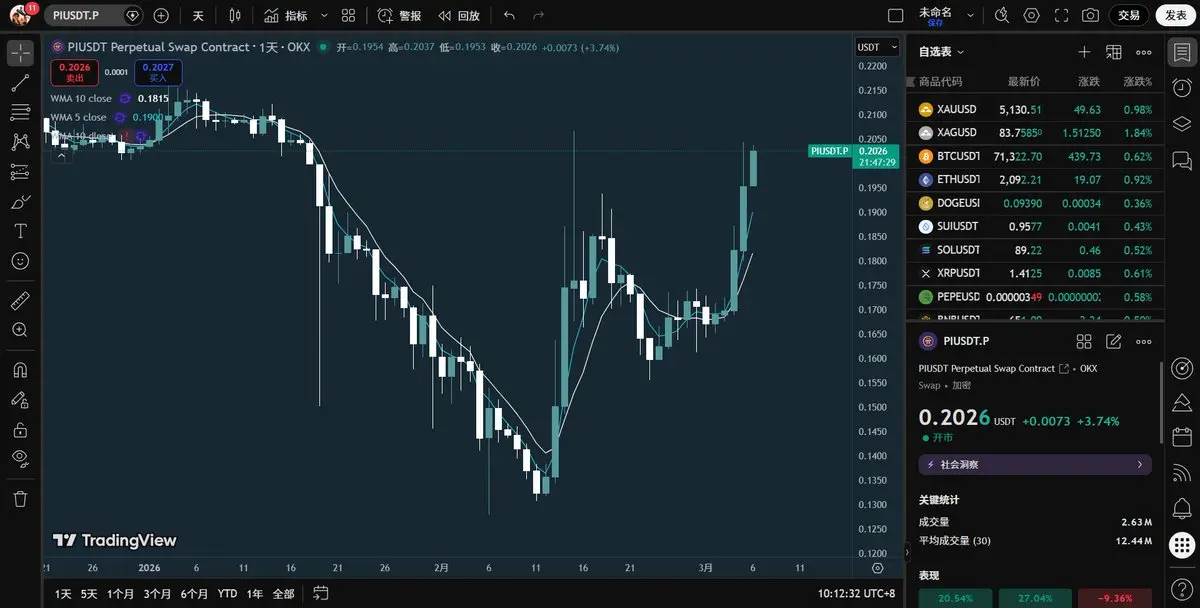Toggle hide all drawings eye icon
The width and height of the screenshot is (1200, 608).
[20, 458]
